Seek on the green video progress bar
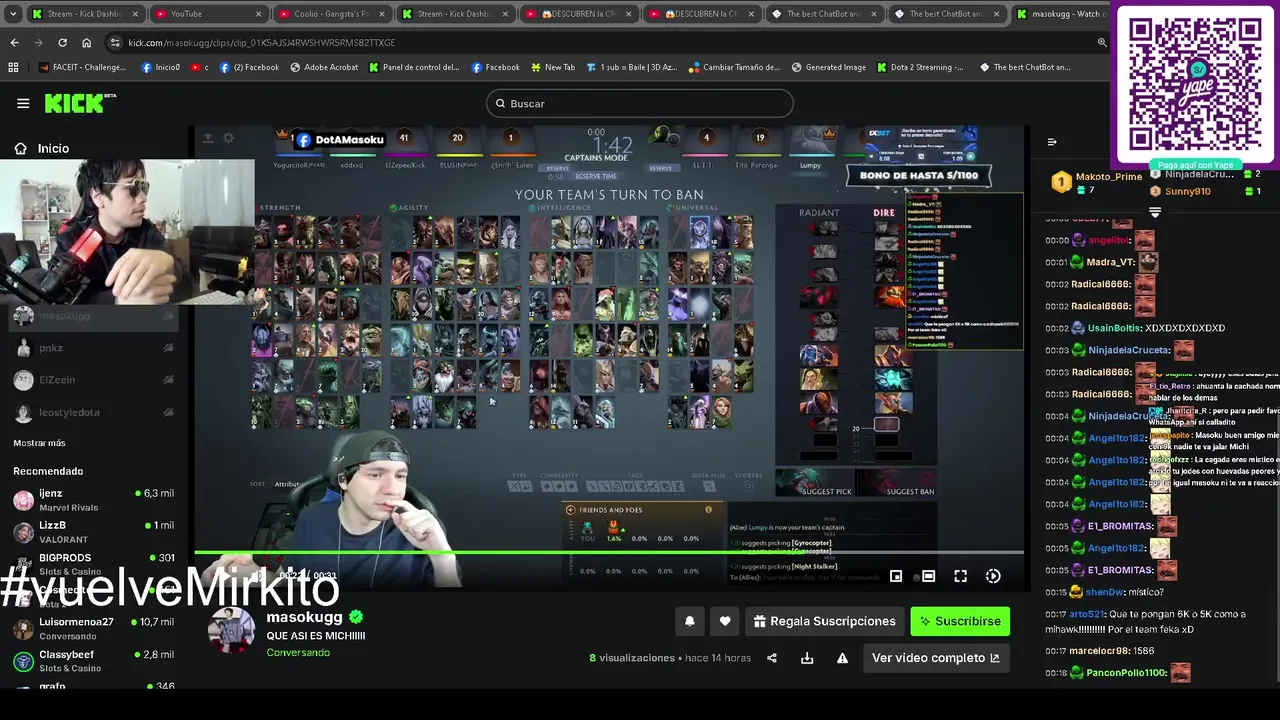1280x720 pixels. [x=609, y=552]
